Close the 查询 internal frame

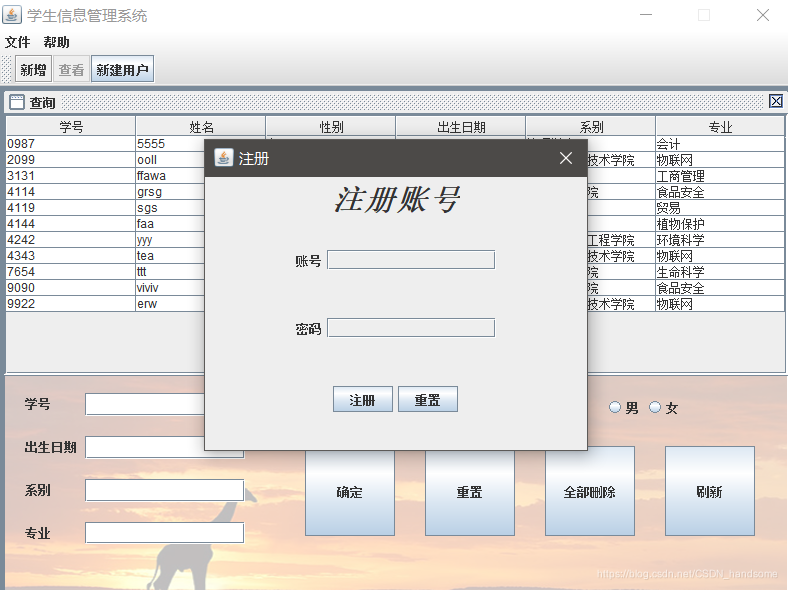pos(775,102)
